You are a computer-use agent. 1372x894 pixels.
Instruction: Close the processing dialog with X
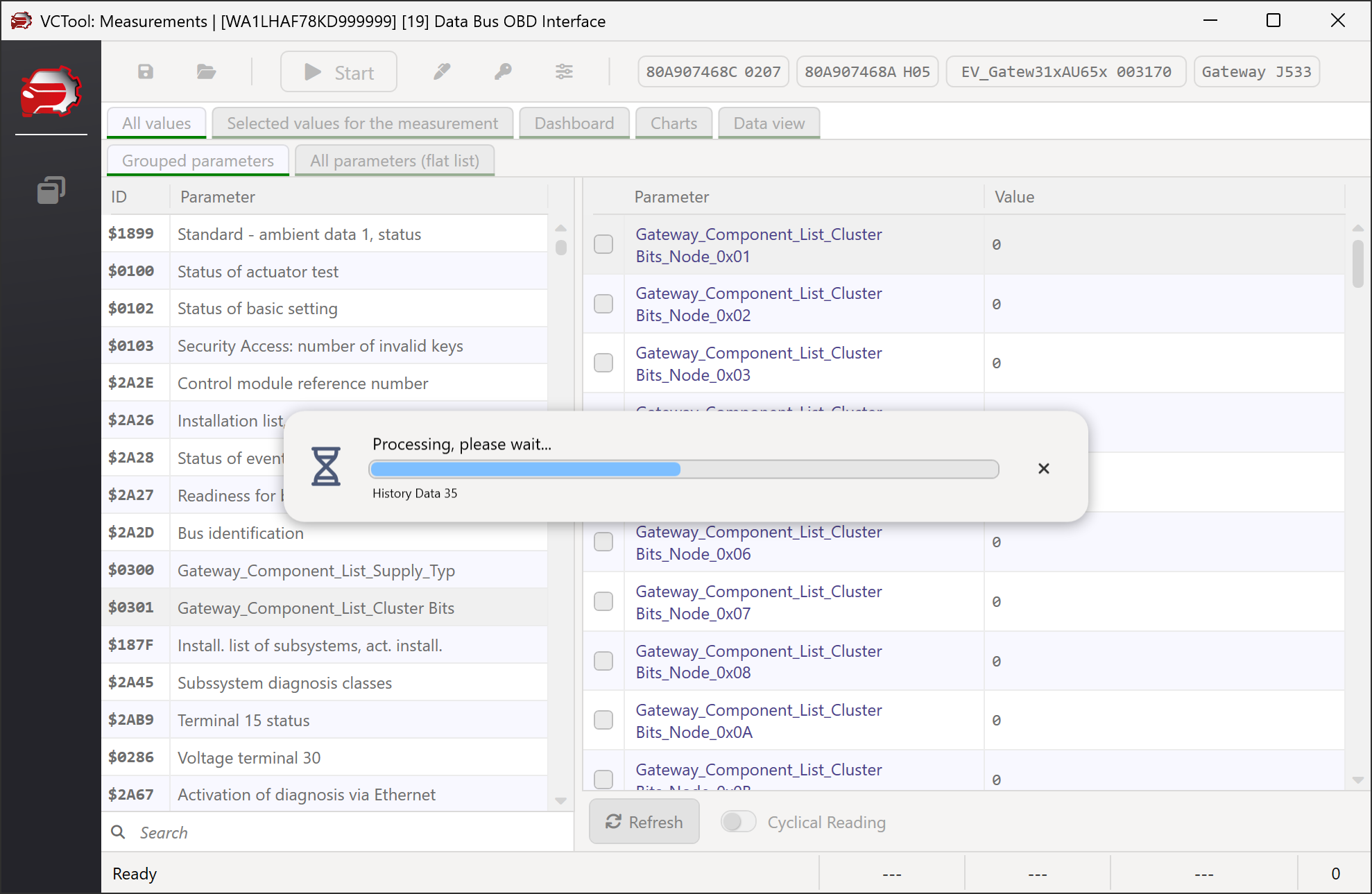(x=1043, y=469)
